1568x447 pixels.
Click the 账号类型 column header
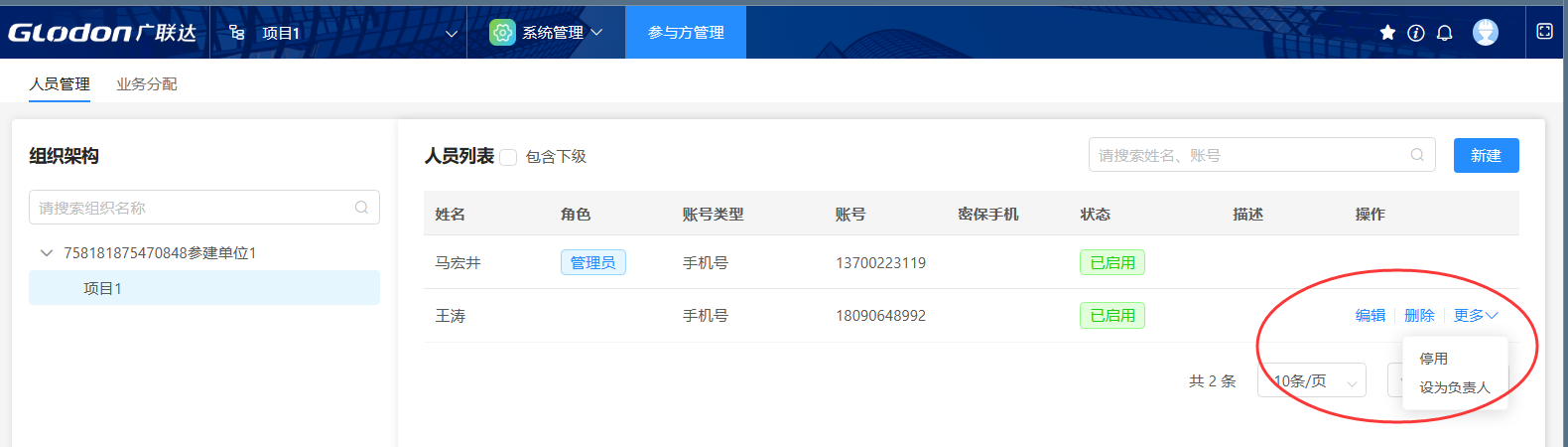pyautogui.click(x=713, y=214)
